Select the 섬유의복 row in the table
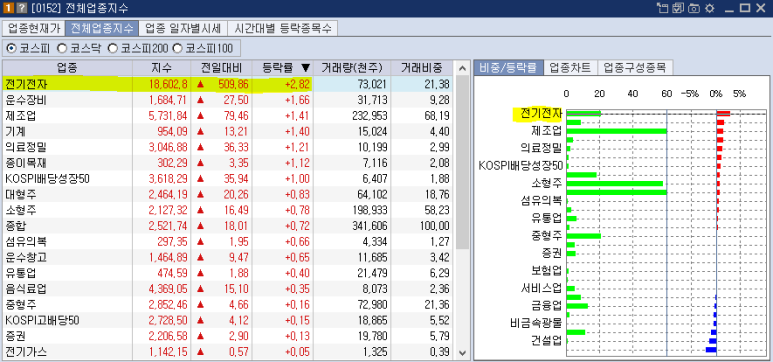Viewport: 773px width, 362px height. coord(227,242)
